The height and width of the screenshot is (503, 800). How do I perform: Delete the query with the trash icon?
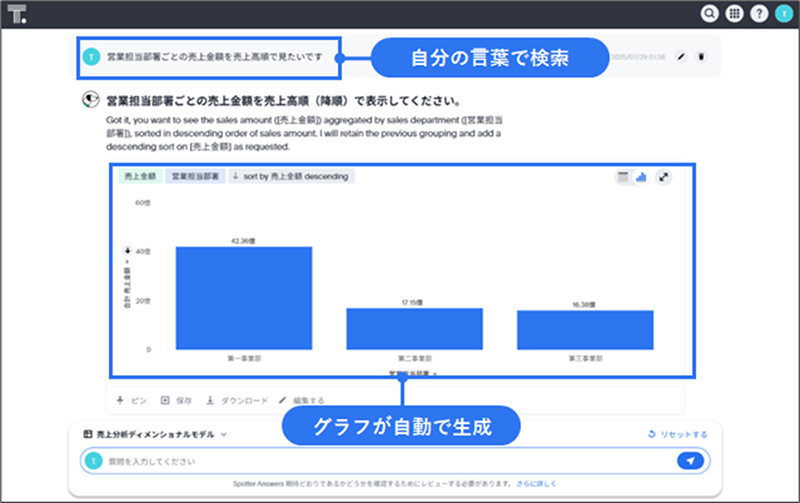pos(701,57)
